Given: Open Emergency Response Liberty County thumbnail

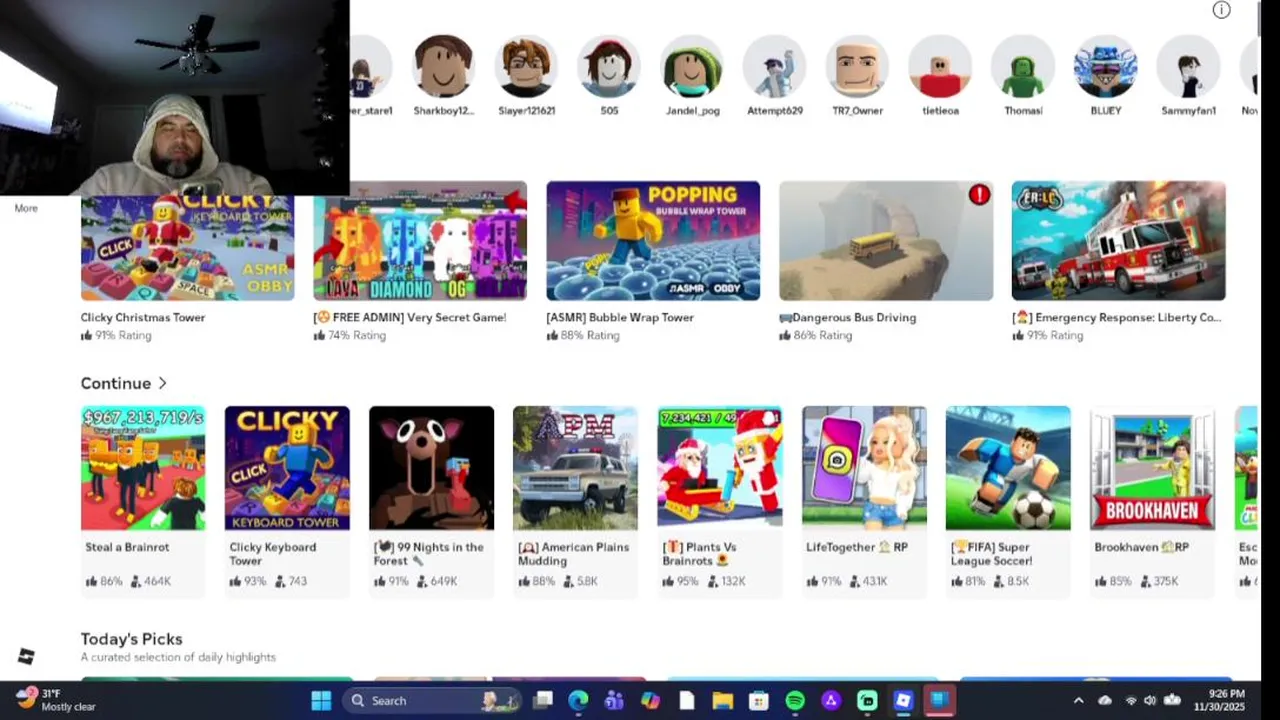Looking at the screenshot, I should (x=1118, y=240).
